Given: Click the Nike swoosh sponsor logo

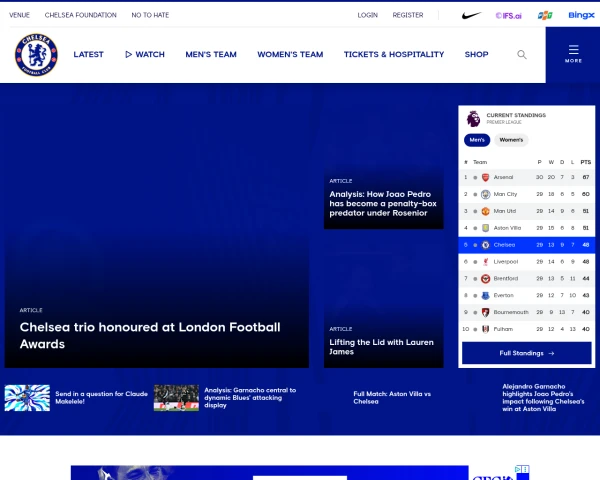Looking at the screenshot, I should pyautogui.click(x=471, y=15).
